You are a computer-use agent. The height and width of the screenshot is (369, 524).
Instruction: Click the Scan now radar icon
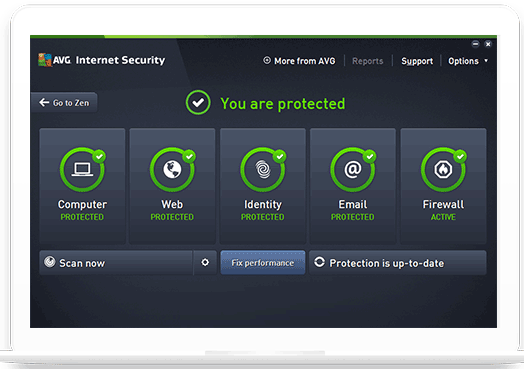tap(50, 262)
